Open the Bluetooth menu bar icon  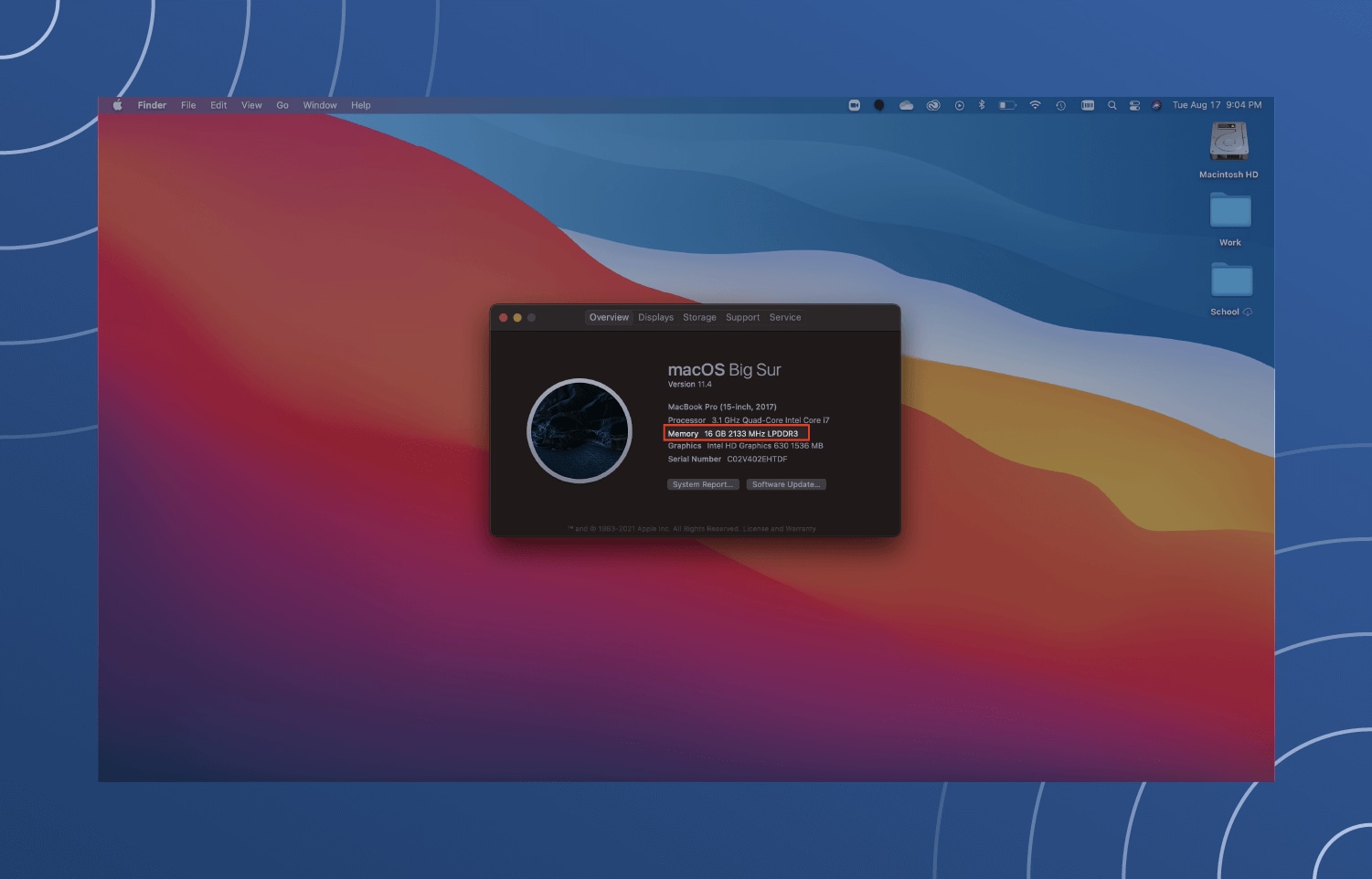pos(983,105)
